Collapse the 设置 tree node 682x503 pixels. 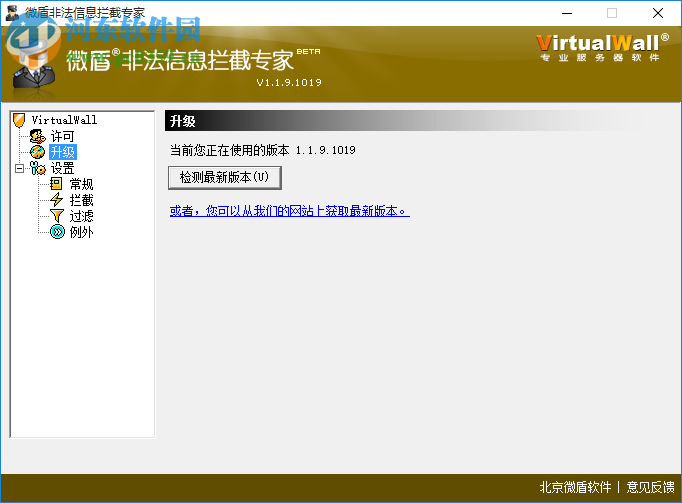(x=19, y=168)
